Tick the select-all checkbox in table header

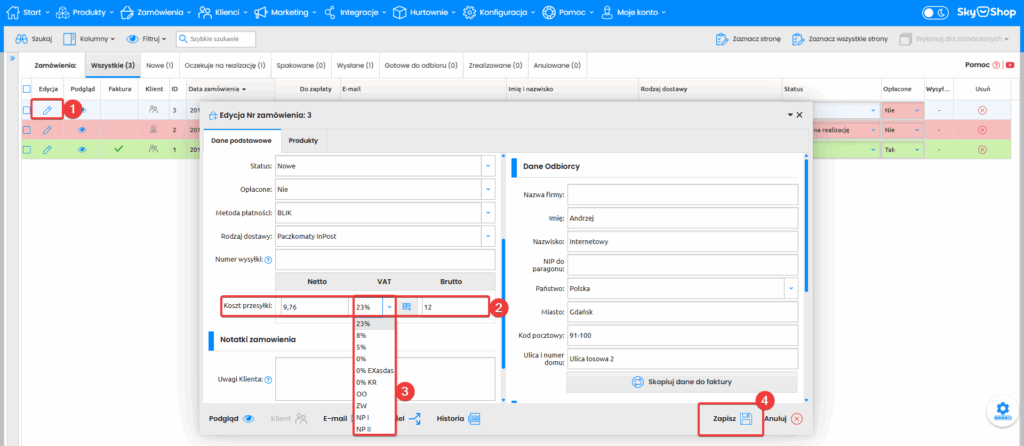[x=27, y=88]
